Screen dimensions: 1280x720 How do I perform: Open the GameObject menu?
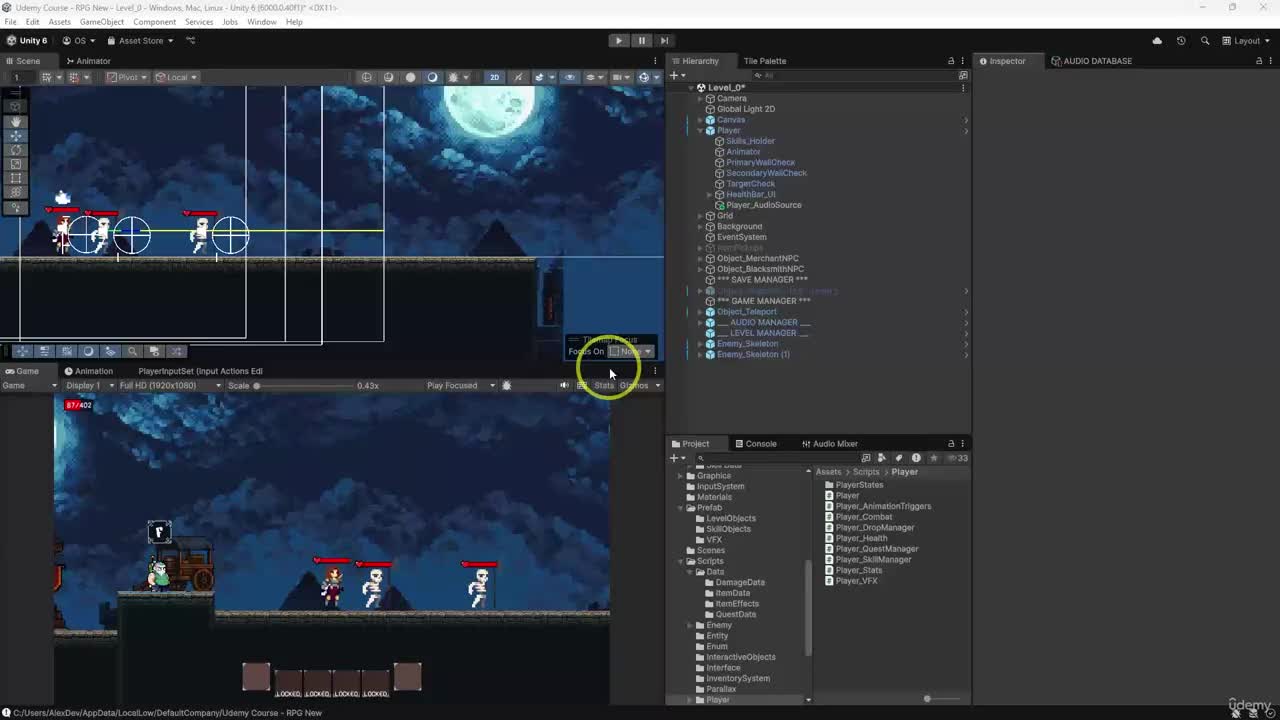[x=102, y=22]
